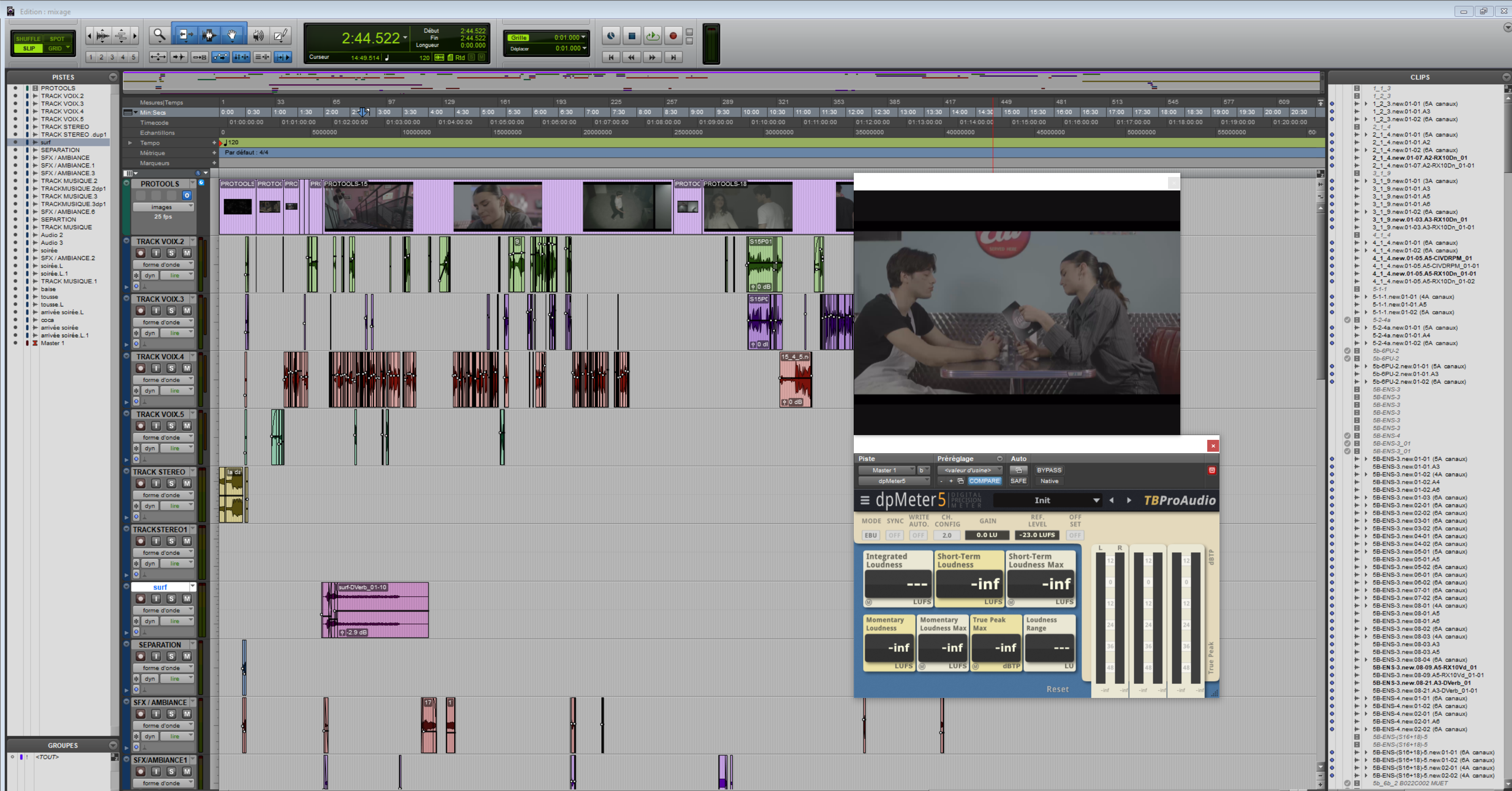
Task: Enable Shuffle edit mode
Action: [x=28, y=39]
